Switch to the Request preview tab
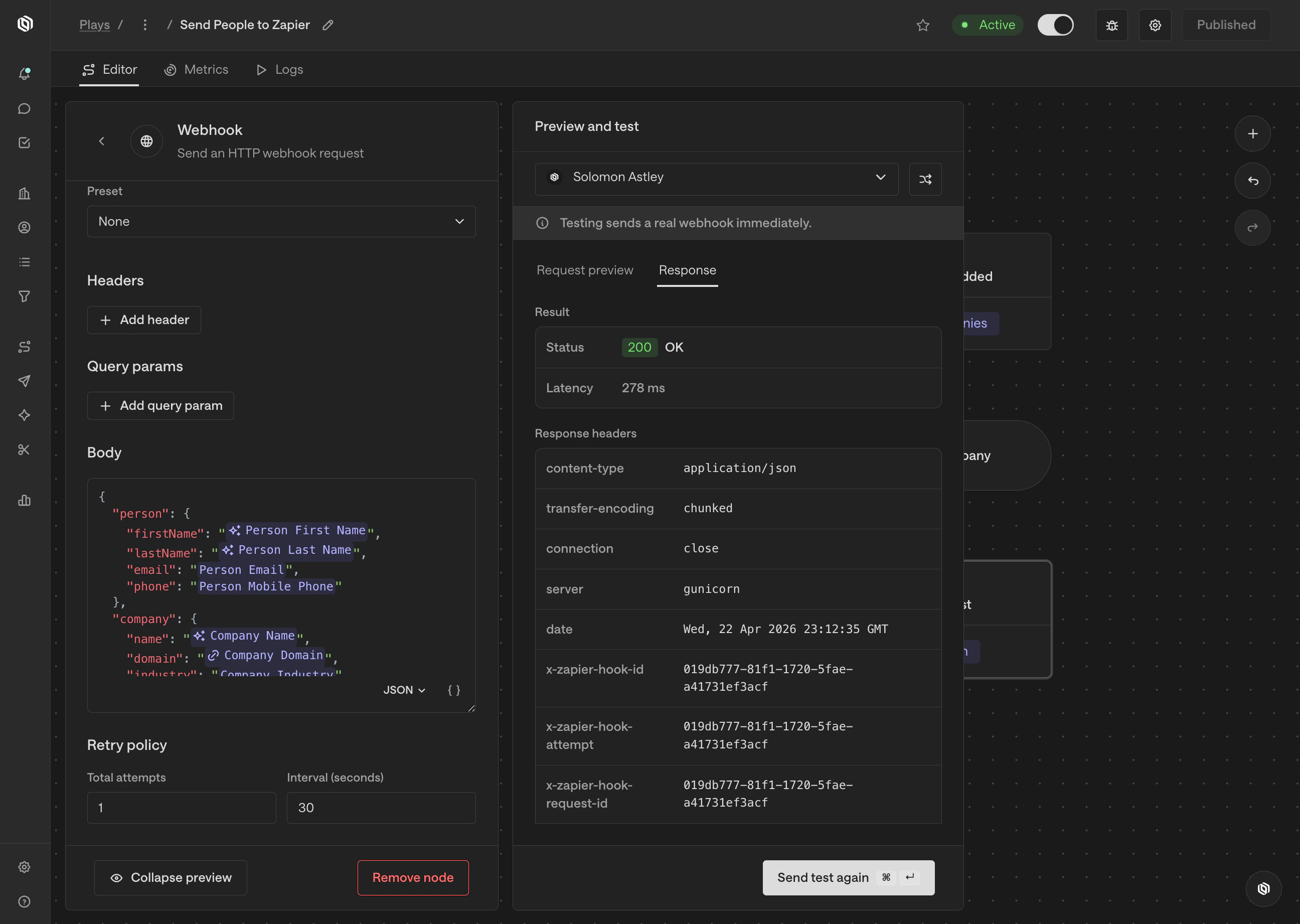Screen dimensions: 1300x924 584,270
